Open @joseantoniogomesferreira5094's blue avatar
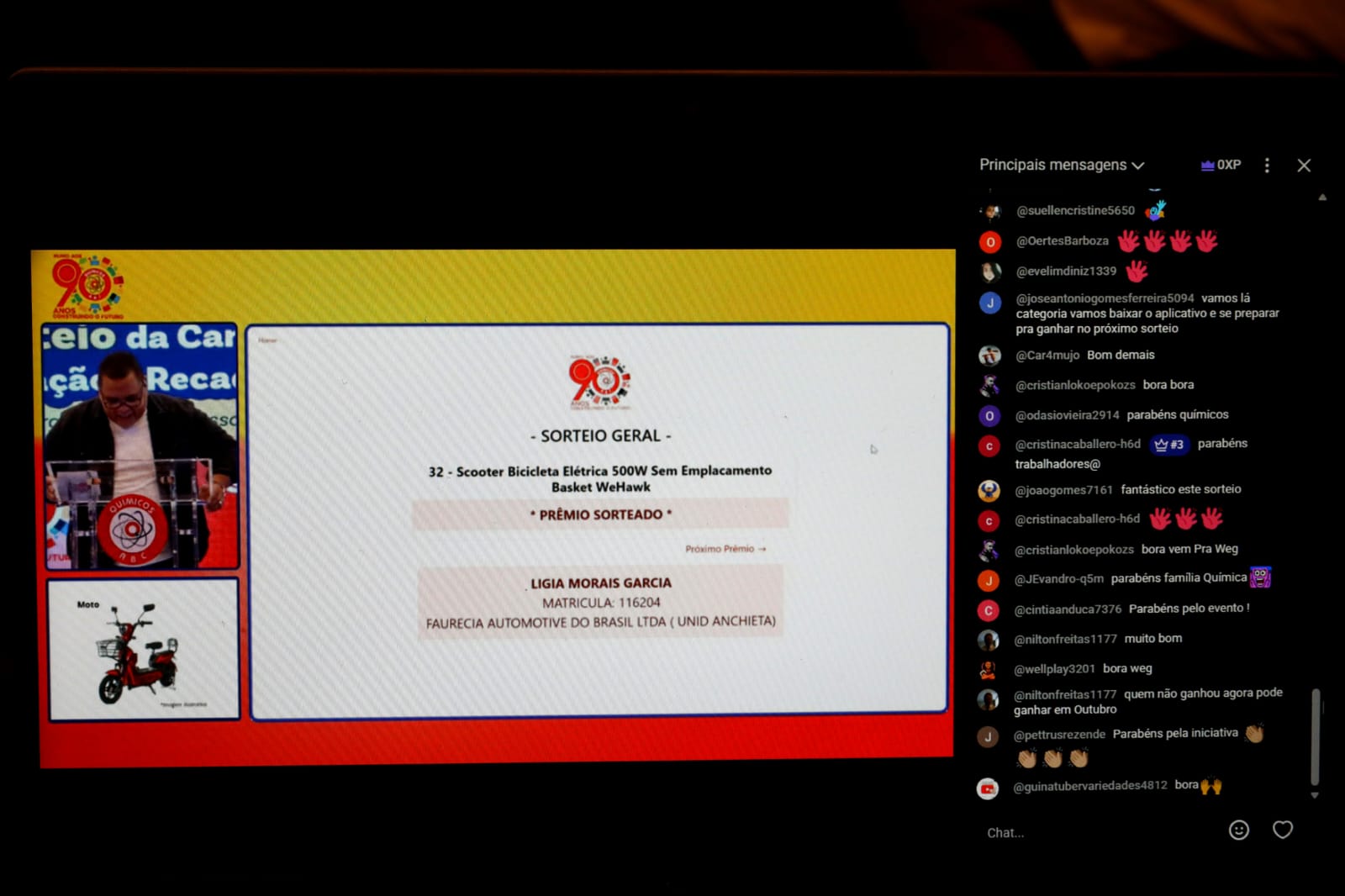Screen dimensions: 1345x896 click(990, 303)
